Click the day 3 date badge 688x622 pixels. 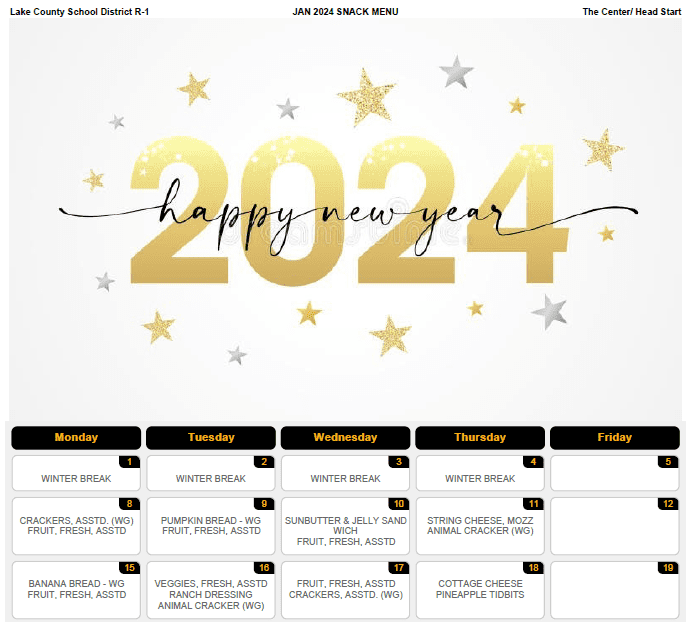coord(399,462)
